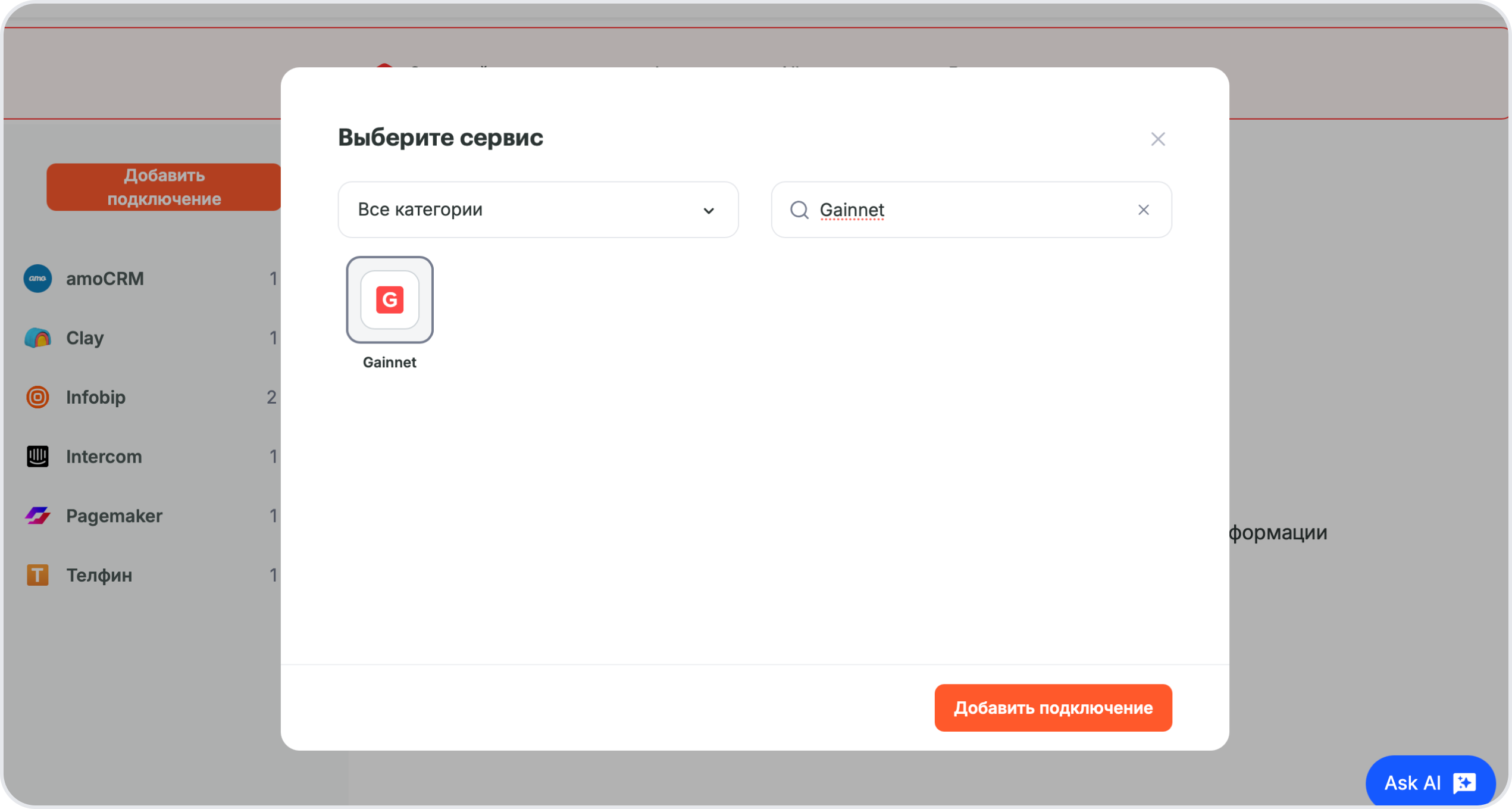Open Телфин in sidebar
This screenshot has width=1512, height=809.
[x=151, y=575]
